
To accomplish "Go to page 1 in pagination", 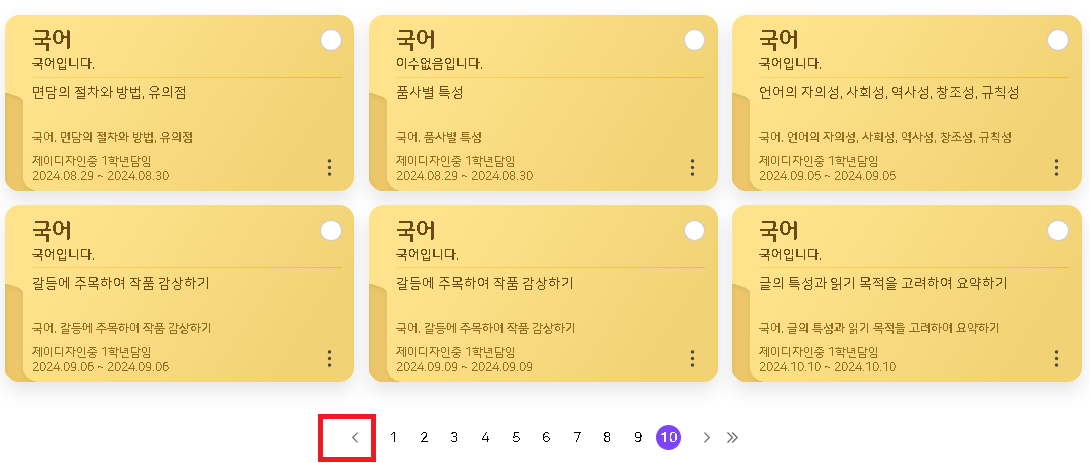I will click(x=393, y=438).
